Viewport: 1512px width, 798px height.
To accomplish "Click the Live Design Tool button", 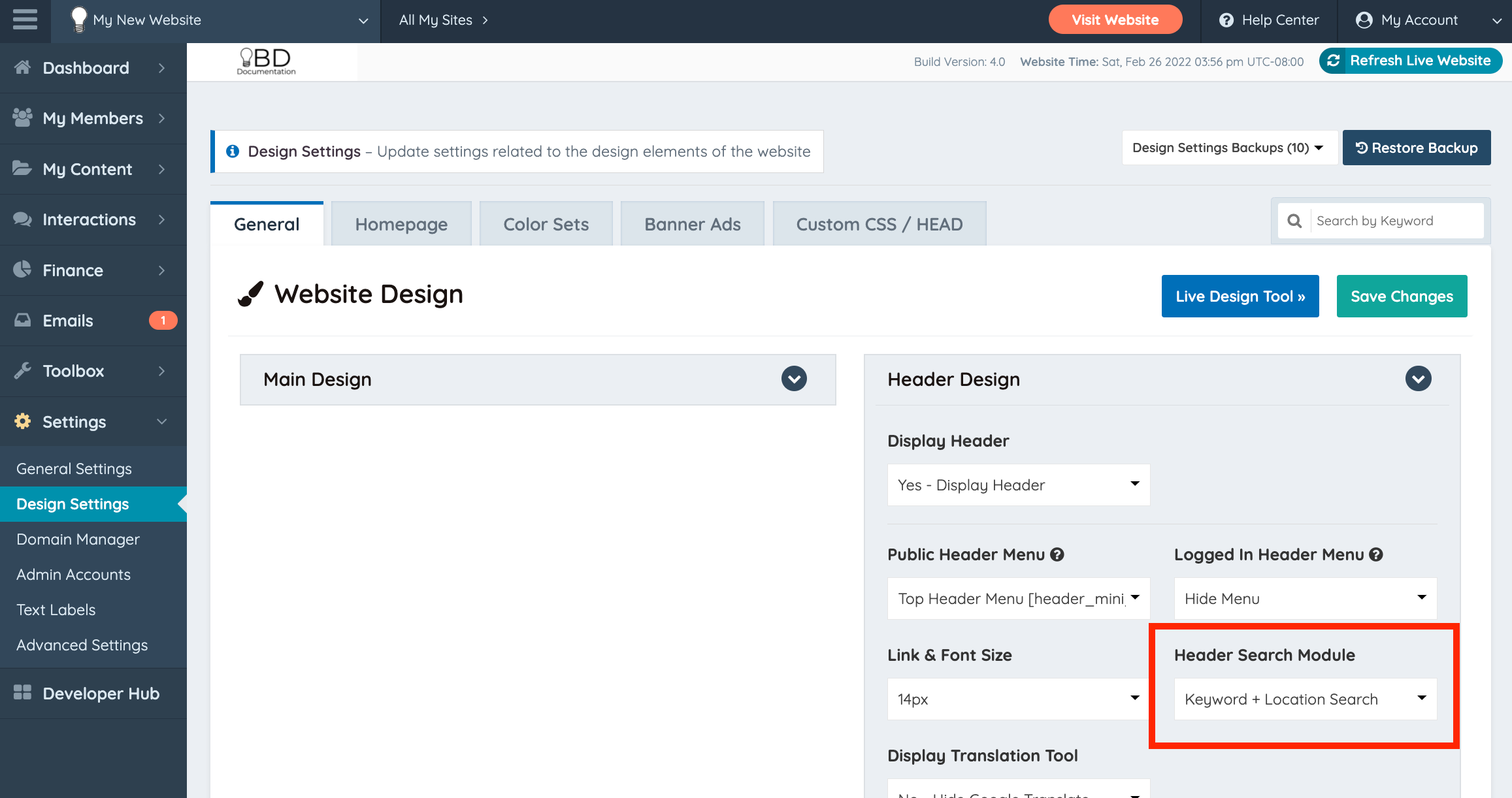I will point(1240,296).
